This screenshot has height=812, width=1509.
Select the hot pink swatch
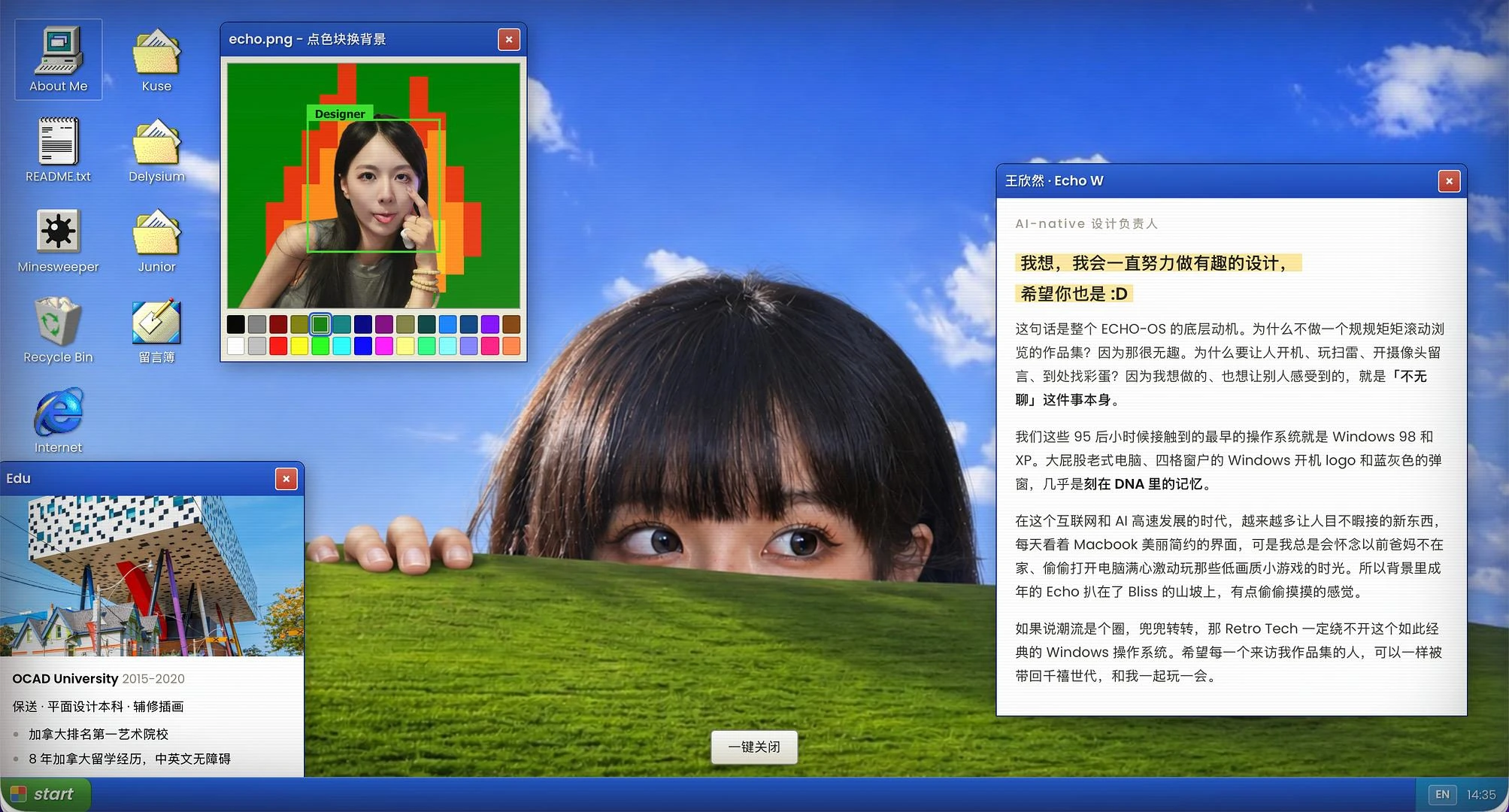pyautogui.click(x=490, y=346)
